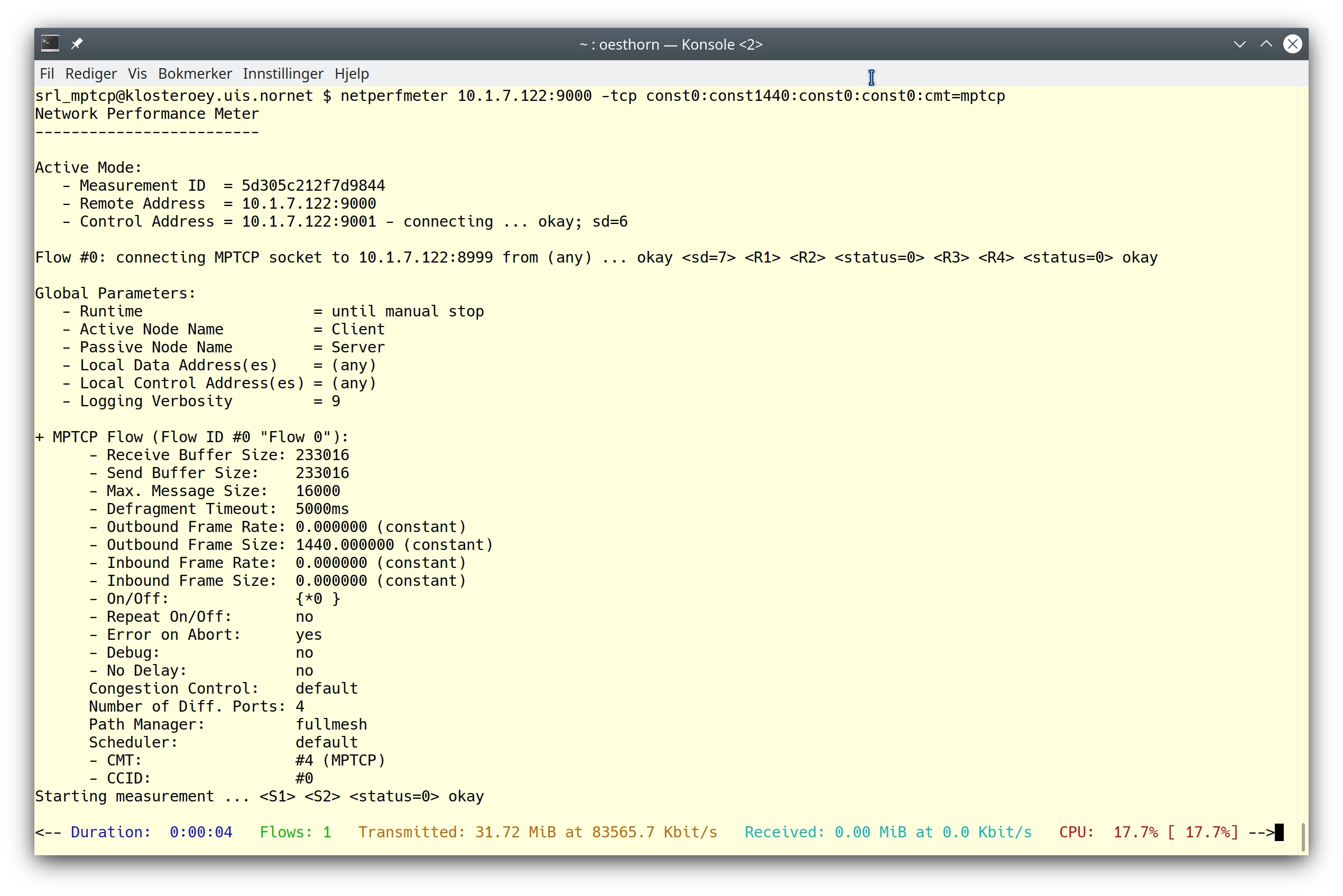
Task: Click the Remote Address 10.1.7.122:9000 value
Action: pyautogui.click(x=309, y=203)
